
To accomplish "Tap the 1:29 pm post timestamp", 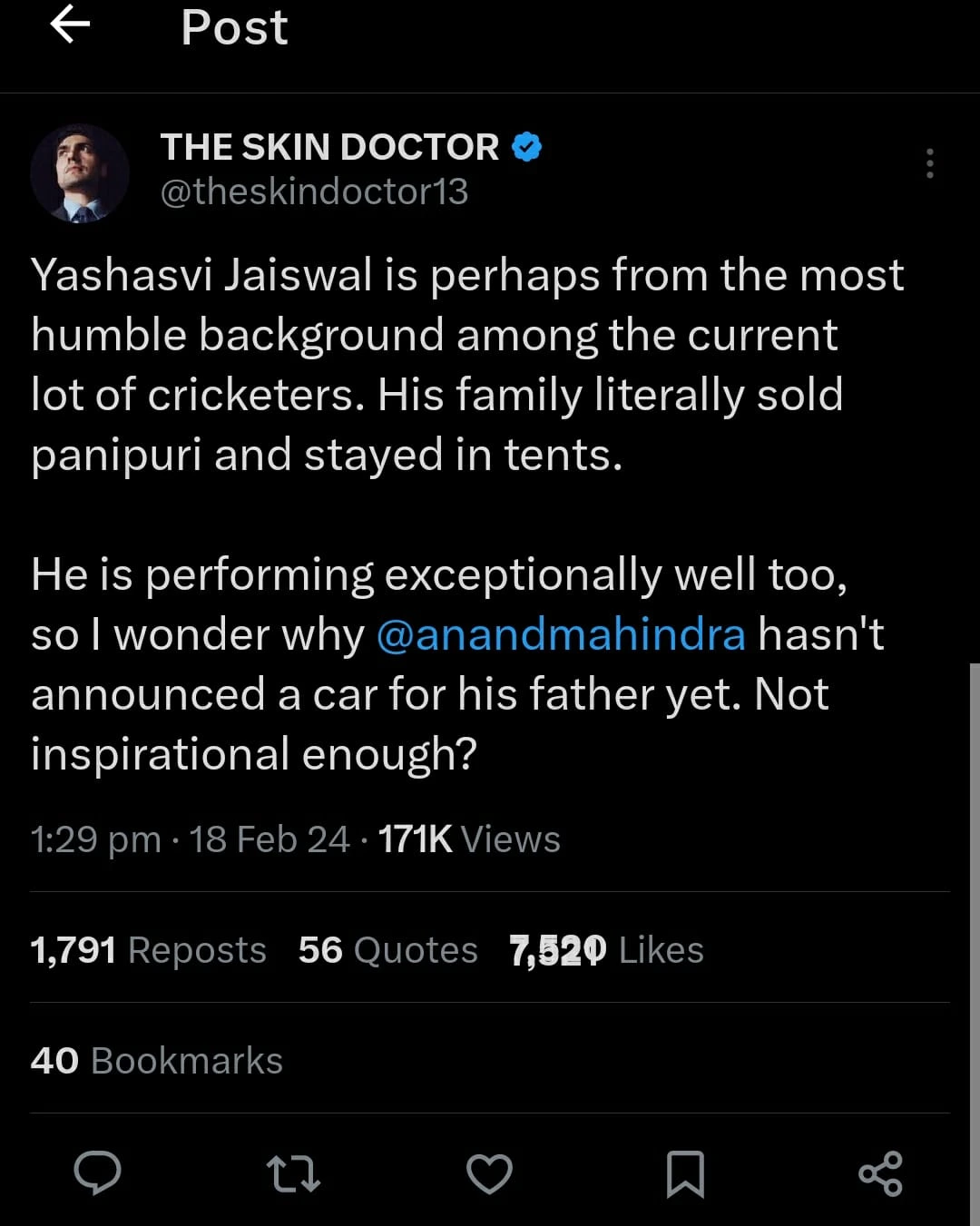I will tap(95, 839).
